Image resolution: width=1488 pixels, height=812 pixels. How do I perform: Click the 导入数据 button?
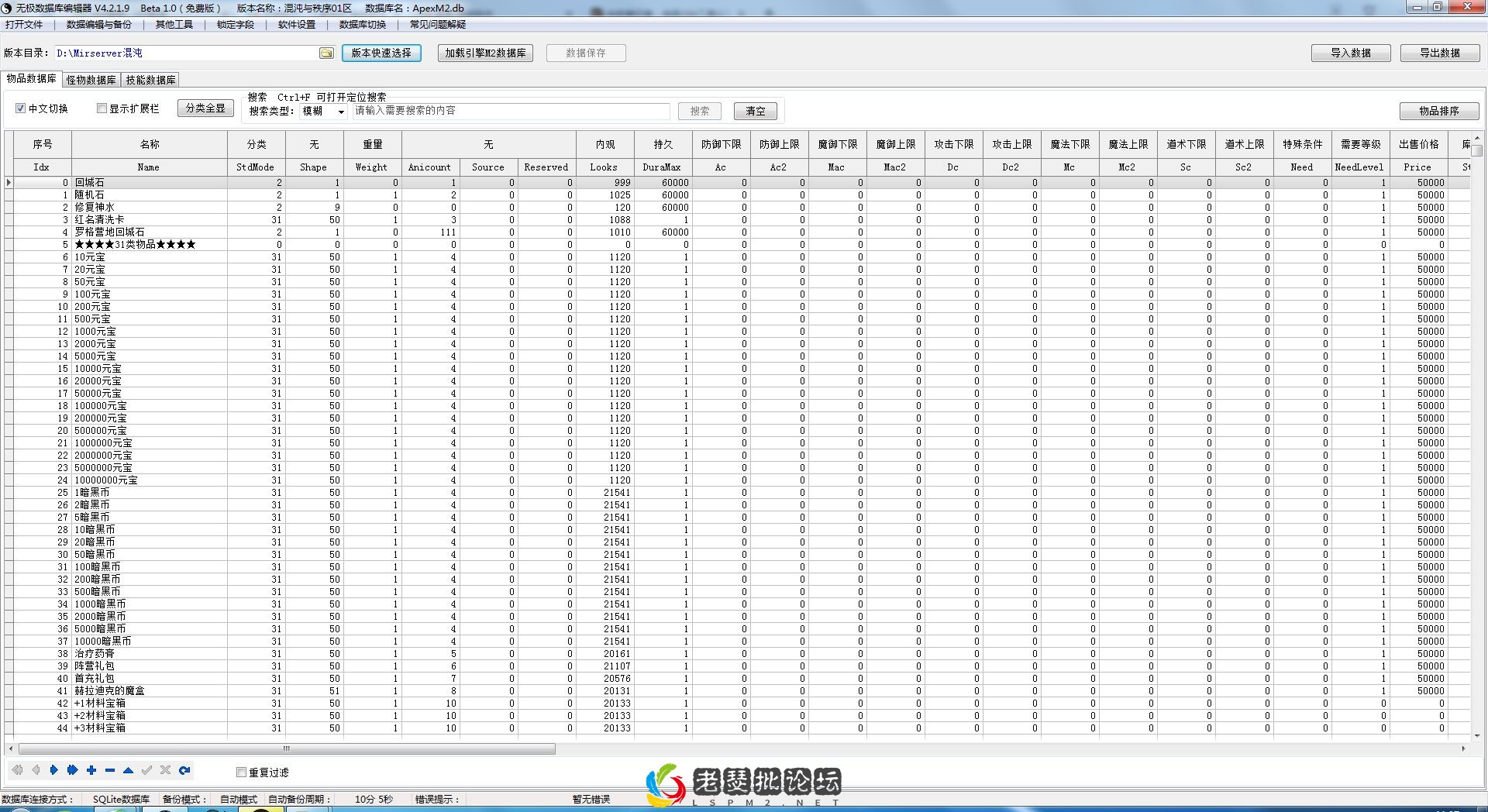point(1351,53)
